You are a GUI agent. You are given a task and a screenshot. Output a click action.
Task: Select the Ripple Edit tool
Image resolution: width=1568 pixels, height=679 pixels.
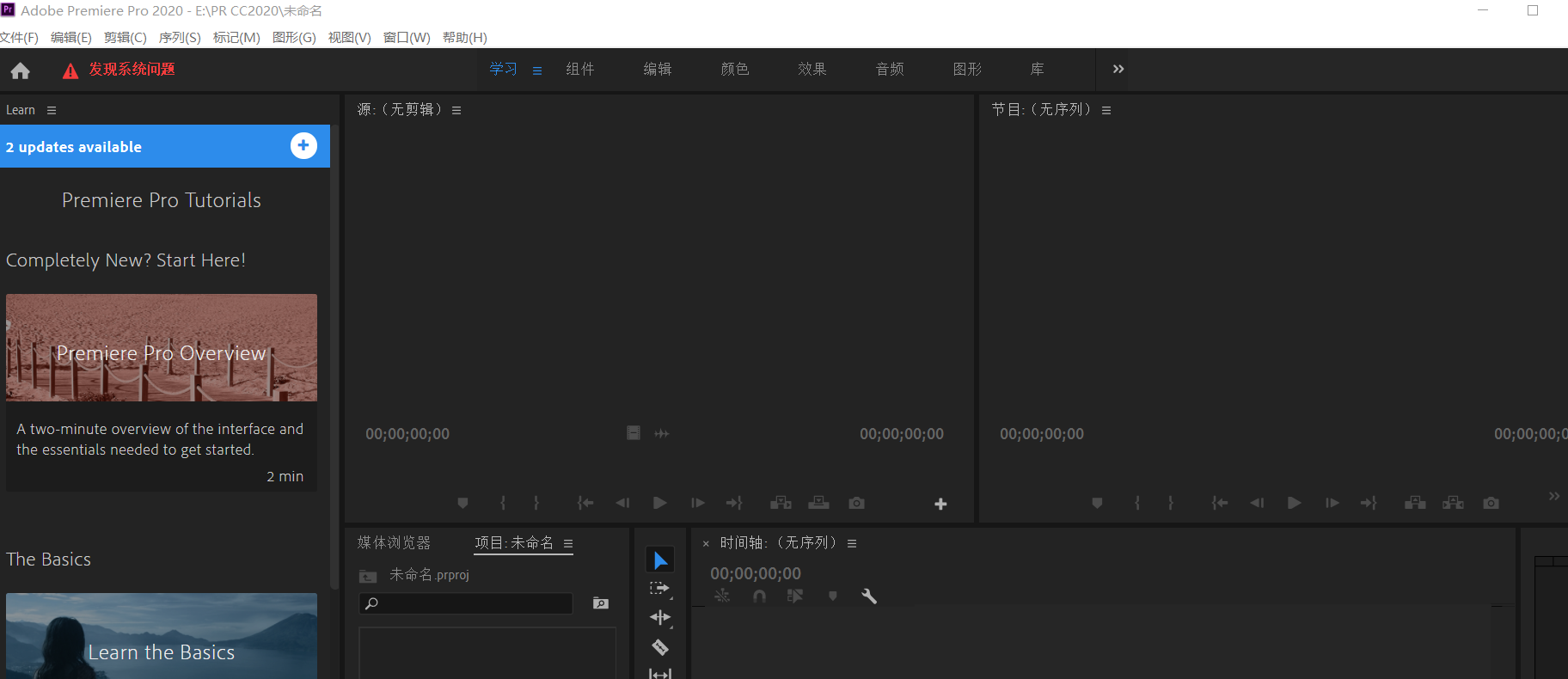click(x=660, y=617)
